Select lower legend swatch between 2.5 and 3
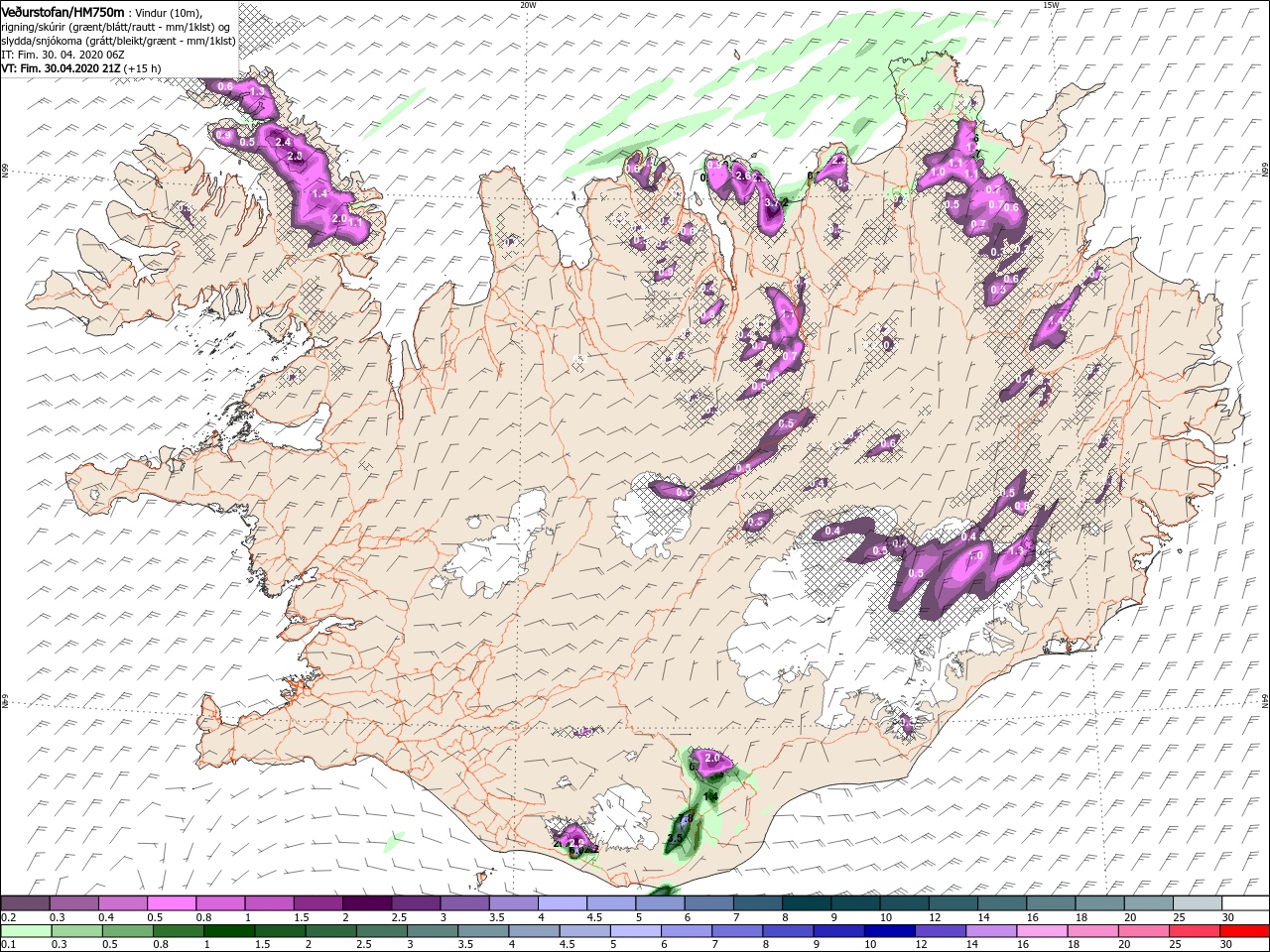The image size is (1270, 952). coord(381,931)
